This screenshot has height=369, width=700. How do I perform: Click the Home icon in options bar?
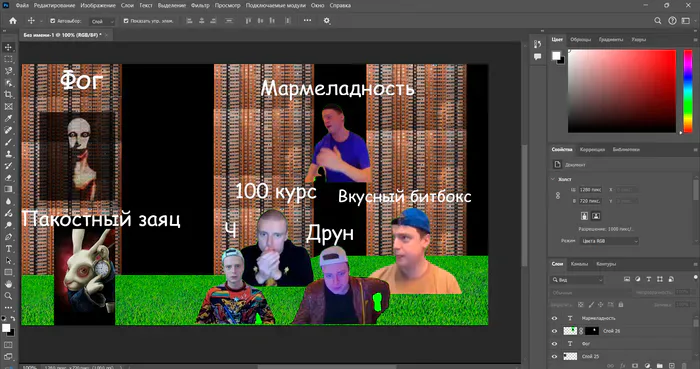[13, 21]
